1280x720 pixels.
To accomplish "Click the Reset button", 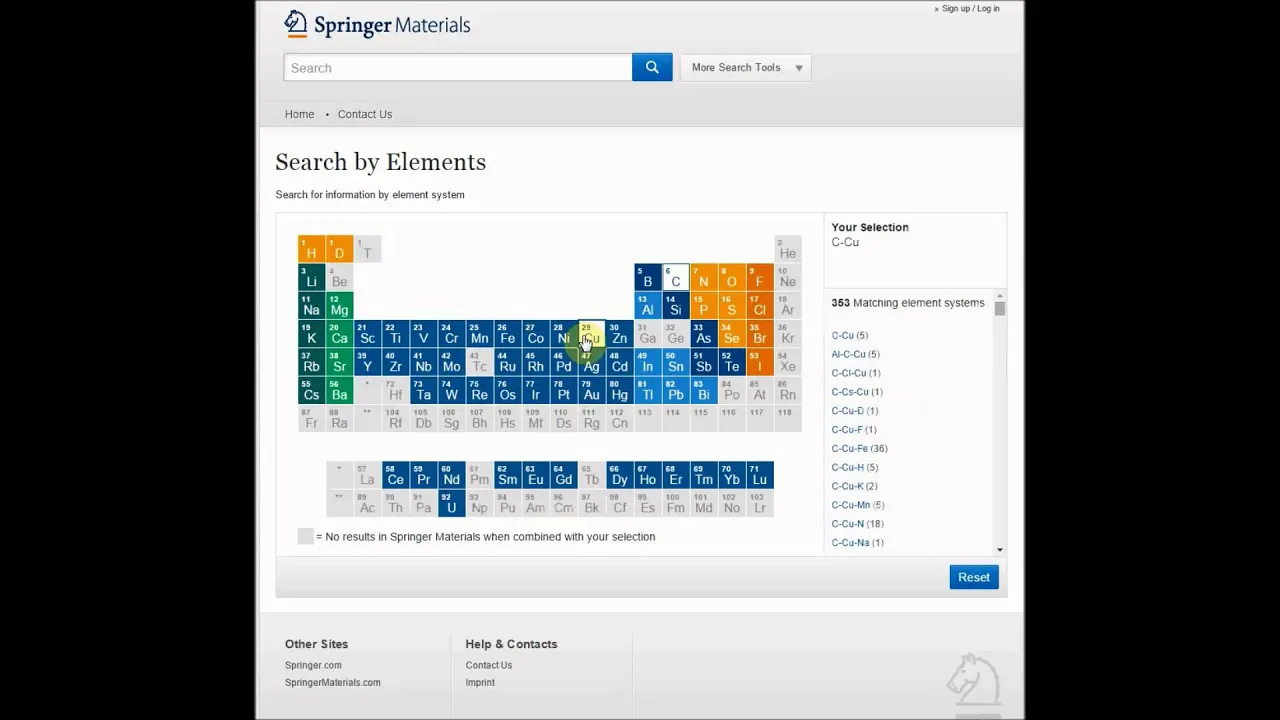I will pos(973,577).
